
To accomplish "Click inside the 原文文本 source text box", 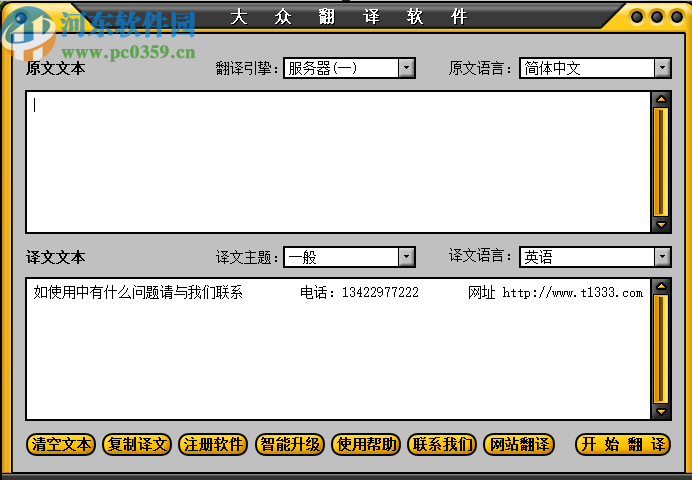I will tap(338, 162).
